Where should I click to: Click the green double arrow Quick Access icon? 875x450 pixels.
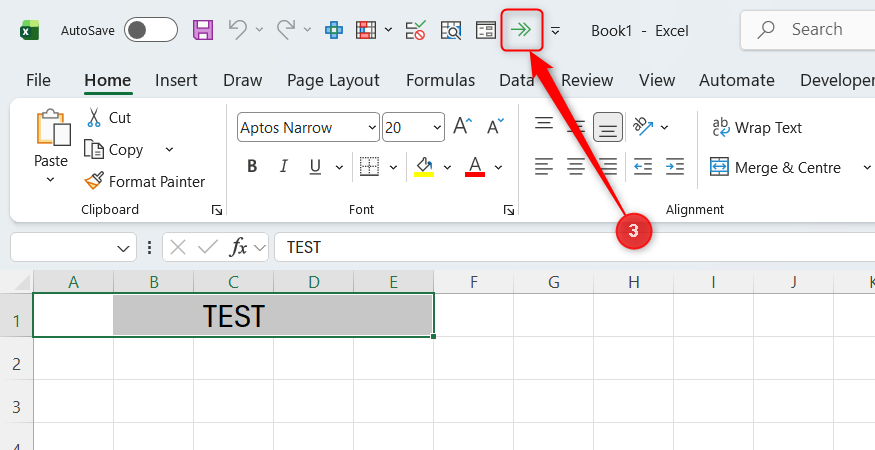(522, 30)
